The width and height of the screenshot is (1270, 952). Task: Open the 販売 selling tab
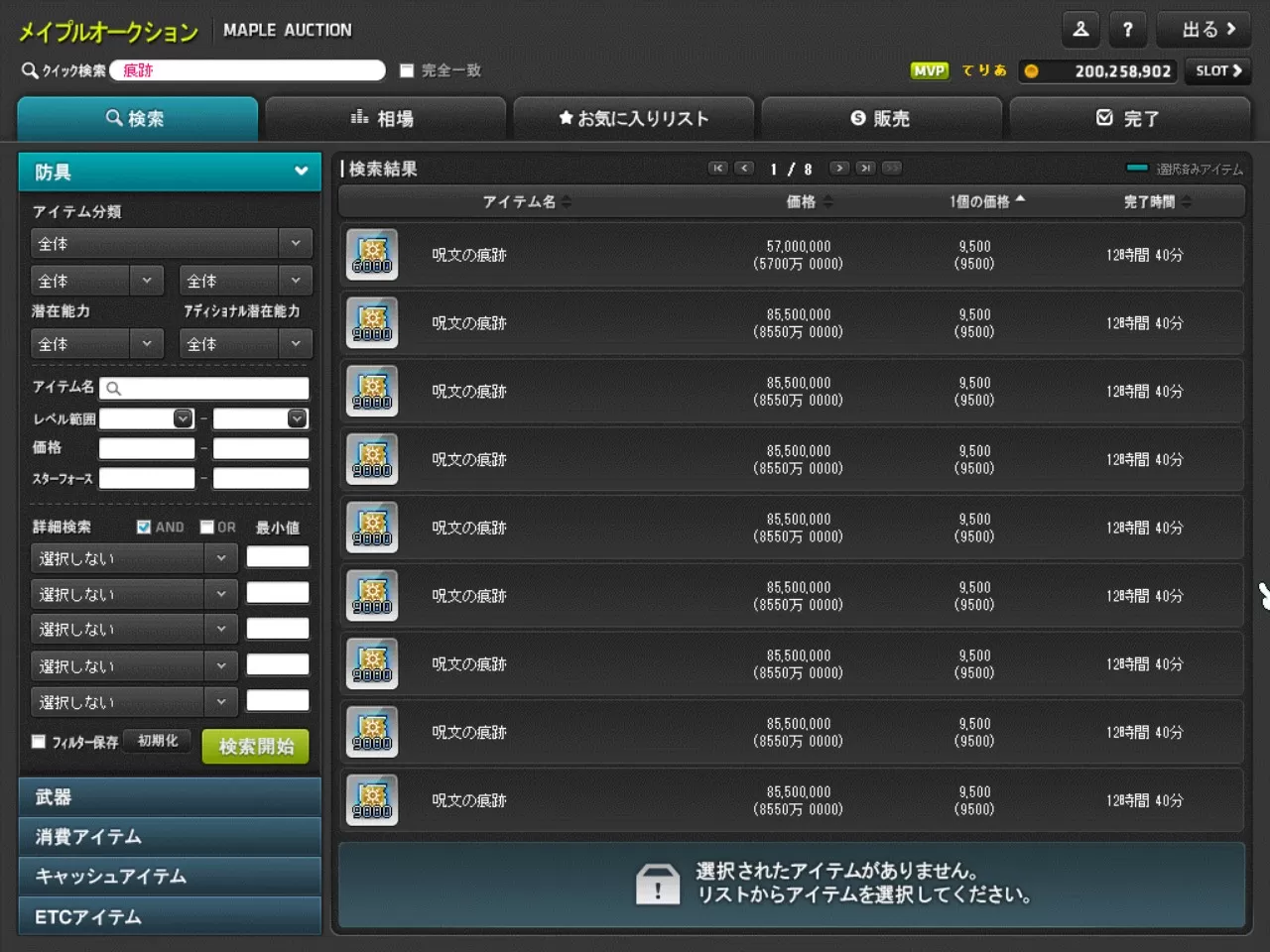tap(881, 119)
